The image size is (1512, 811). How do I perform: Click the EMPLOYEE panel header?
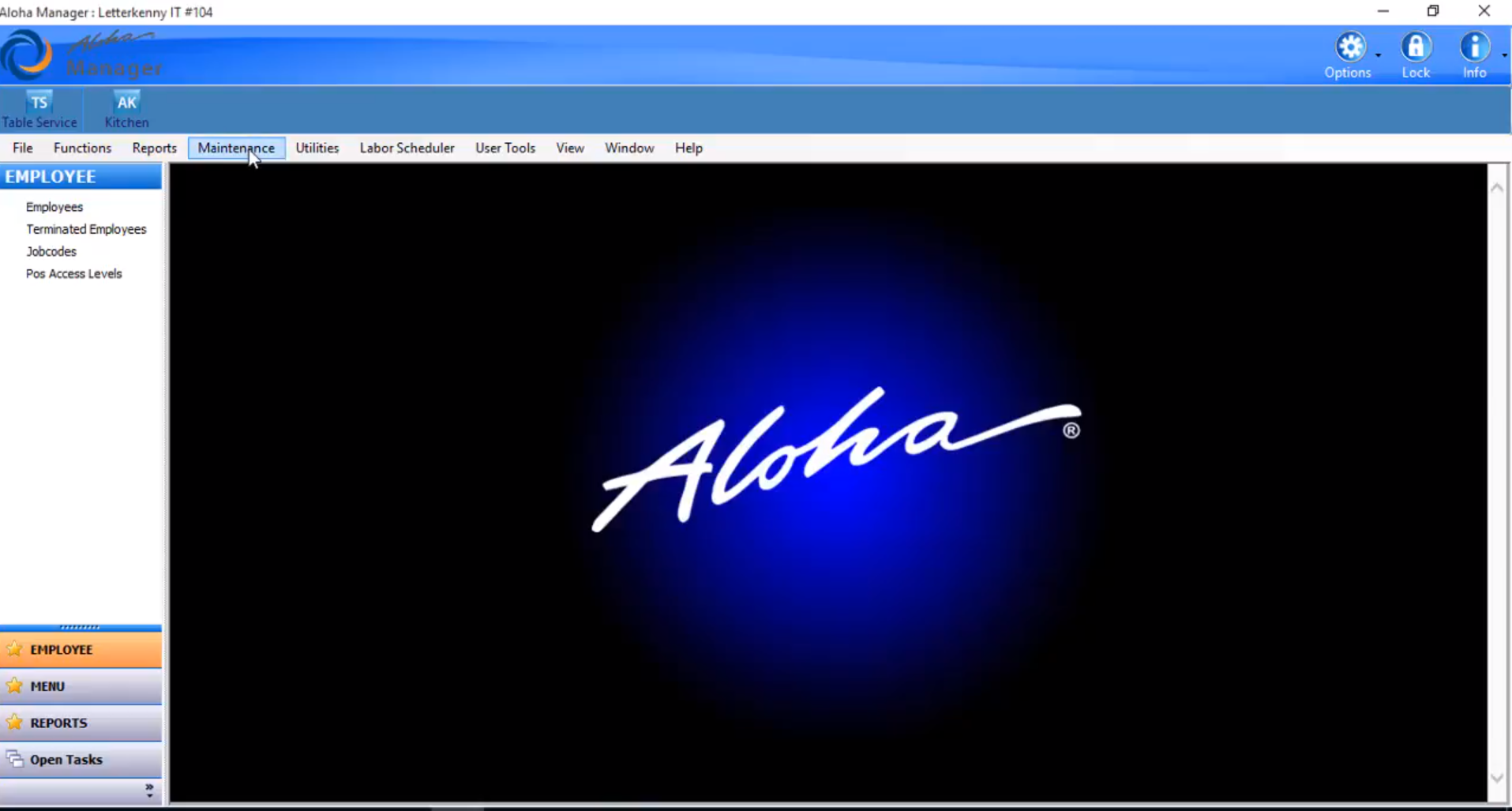click(x=81, y=176)
